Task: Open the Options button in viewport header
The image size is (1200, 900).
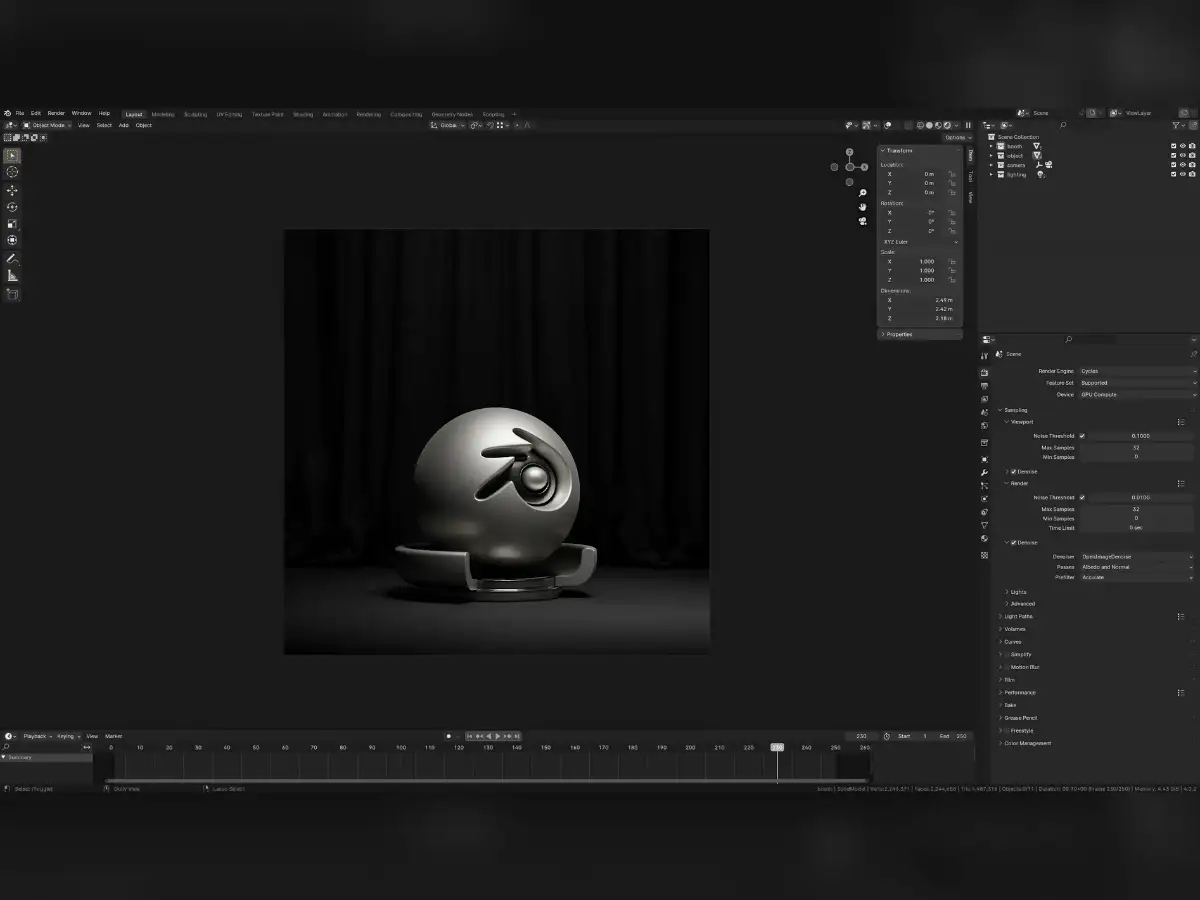Action: (x=957, y=137)
